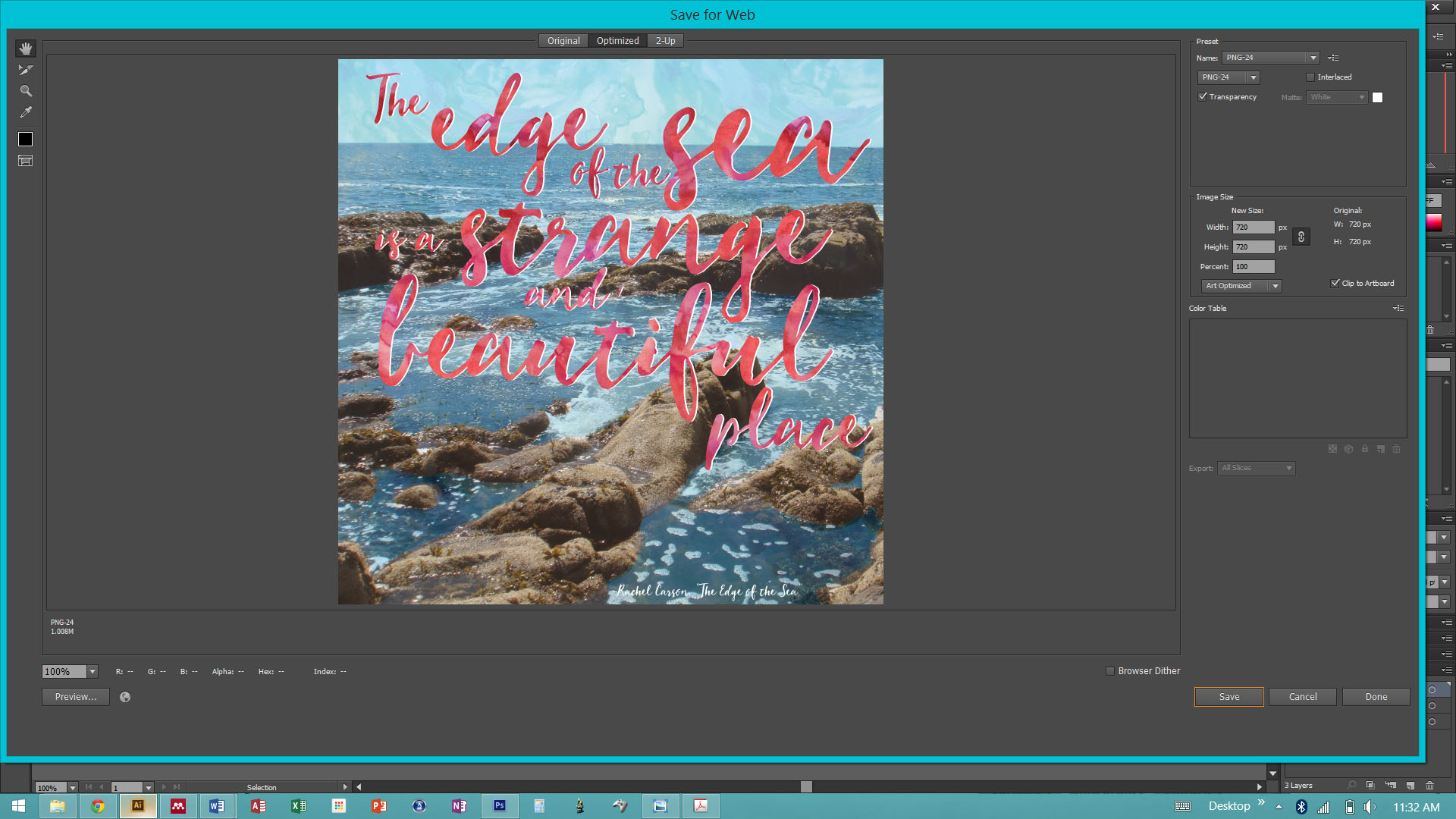Enable the Interlaced checkbox
This screenshot has height=819, width=1456.
coord(1310,77)
